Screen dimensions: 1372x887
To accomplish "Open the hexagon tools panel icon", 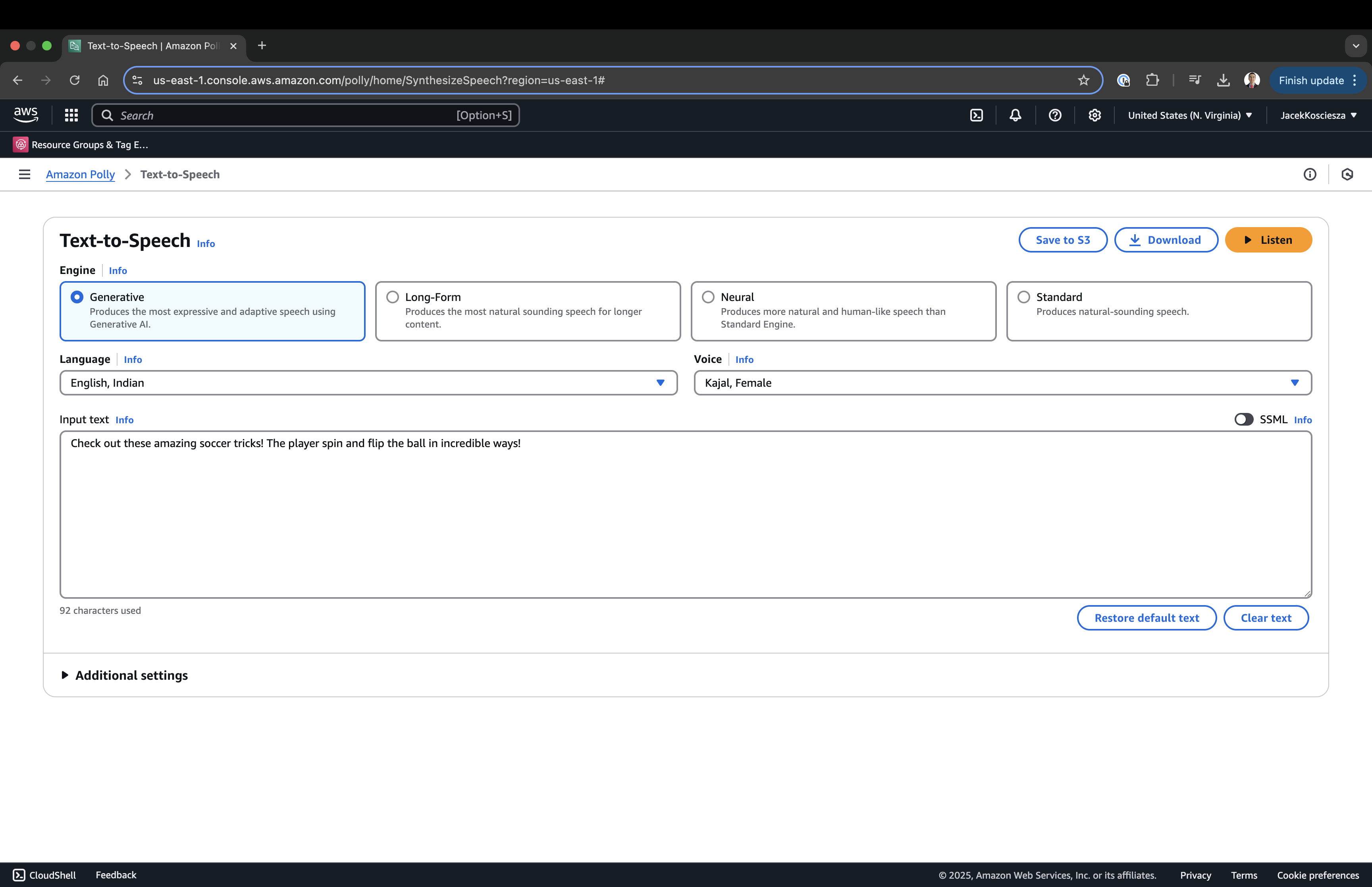I will pos(1347,174).
